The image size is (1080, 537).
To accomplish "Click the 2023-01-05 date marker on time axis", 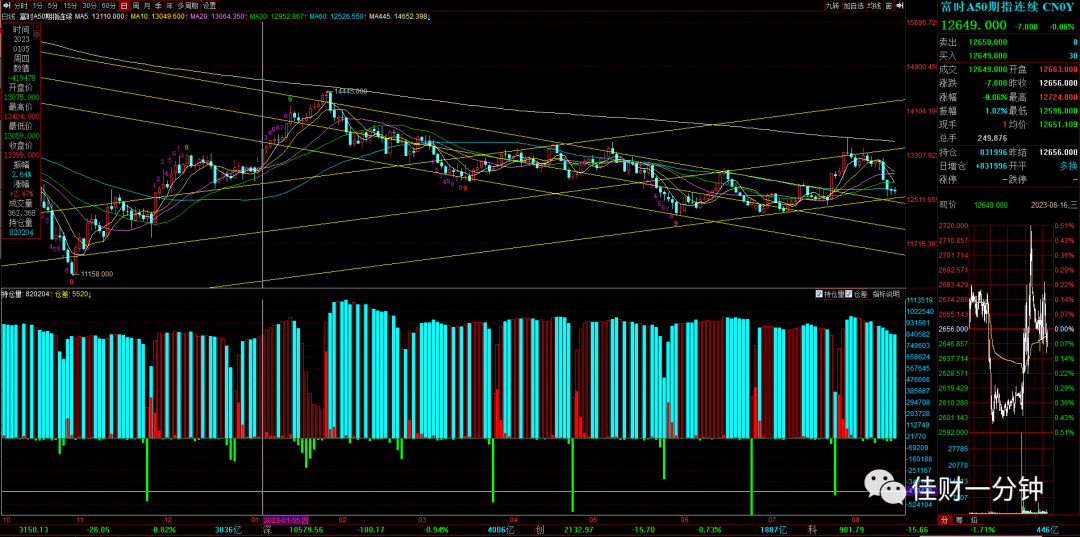I will tap(287, 520).
